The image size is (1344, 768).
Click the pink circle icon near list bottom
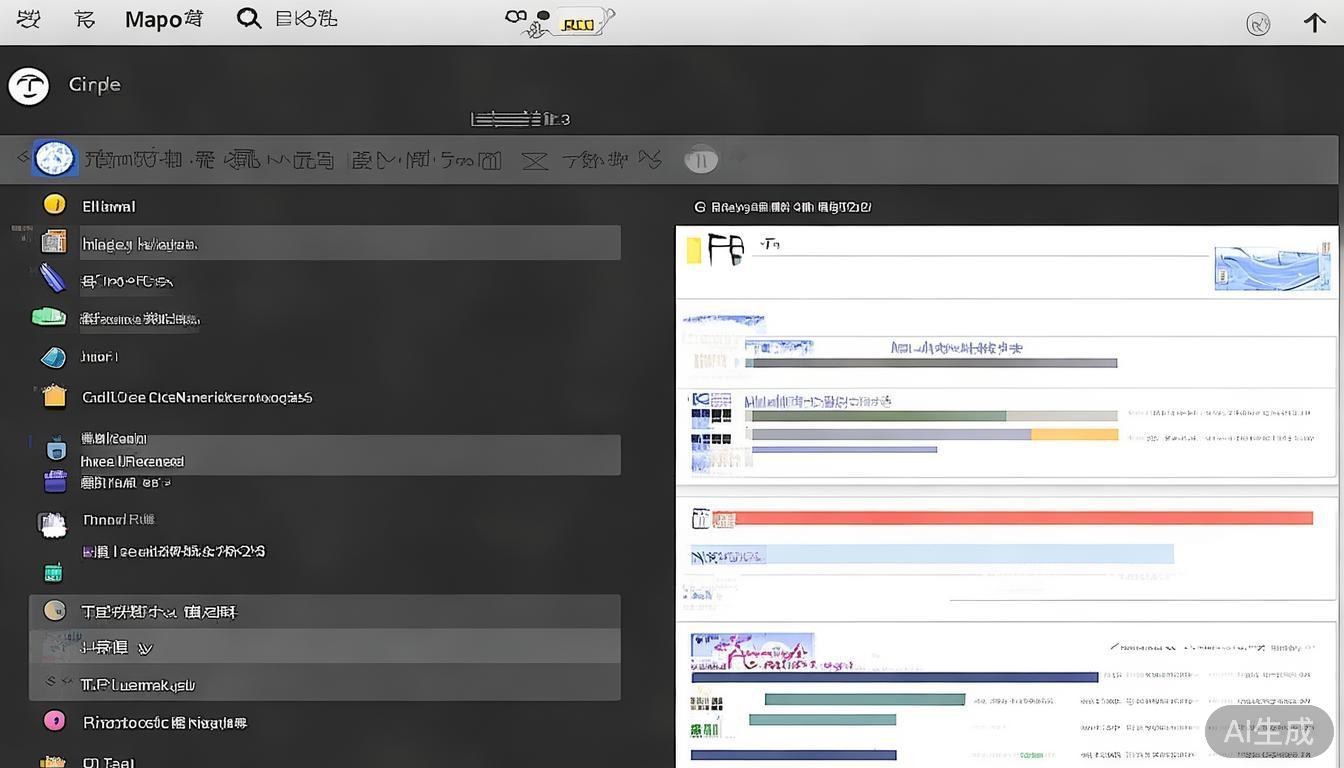[x=54, y=720]
